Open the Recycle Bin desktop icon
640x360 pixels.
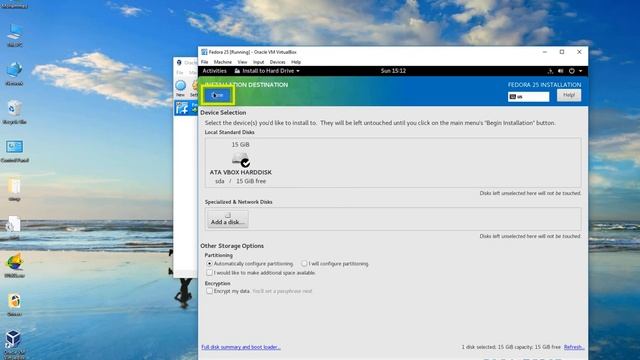click(x=15, y=112)
